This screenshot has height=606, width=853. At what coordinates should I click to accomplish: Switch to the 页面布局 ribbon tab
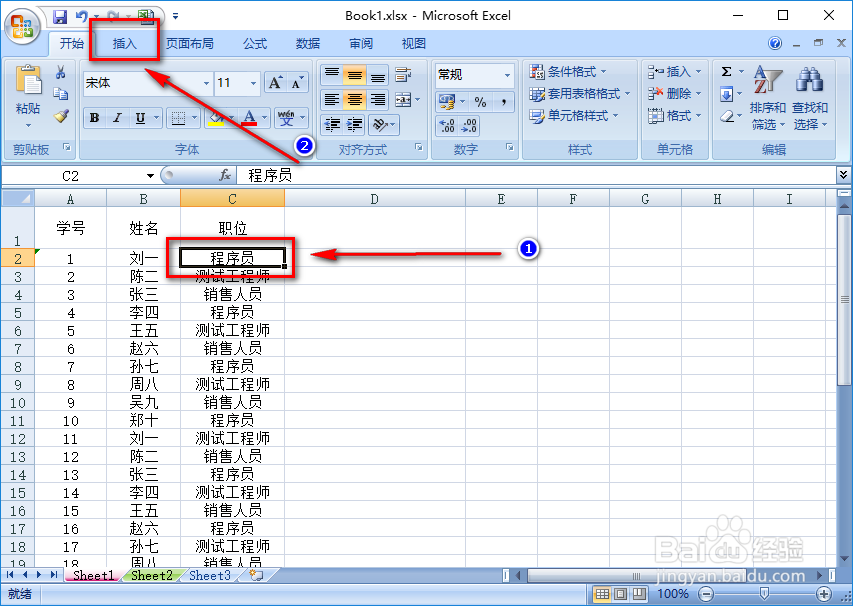(189, 44)
